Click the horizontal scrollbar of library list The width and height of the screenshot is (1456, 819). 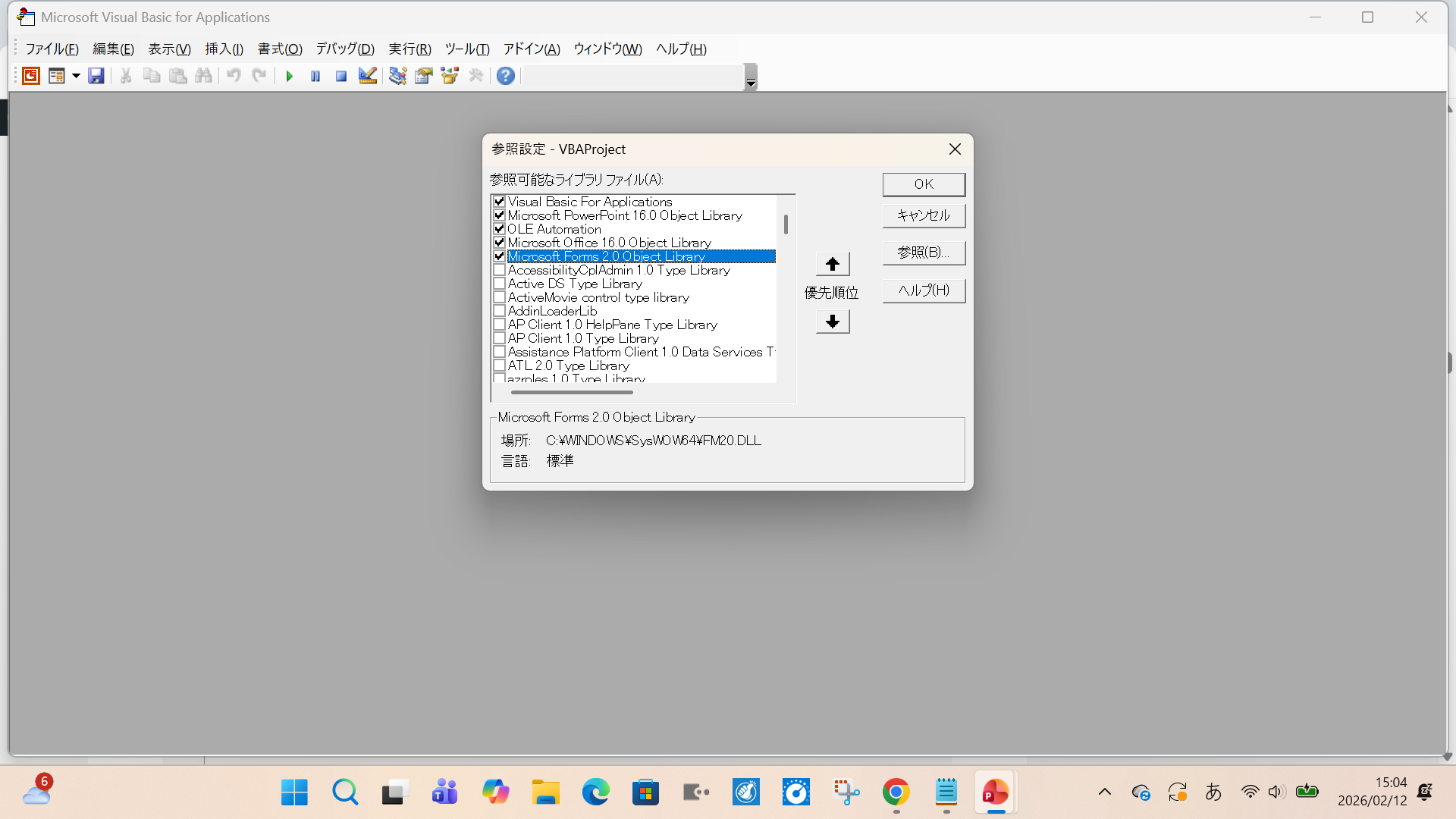(x=572, y=392)
